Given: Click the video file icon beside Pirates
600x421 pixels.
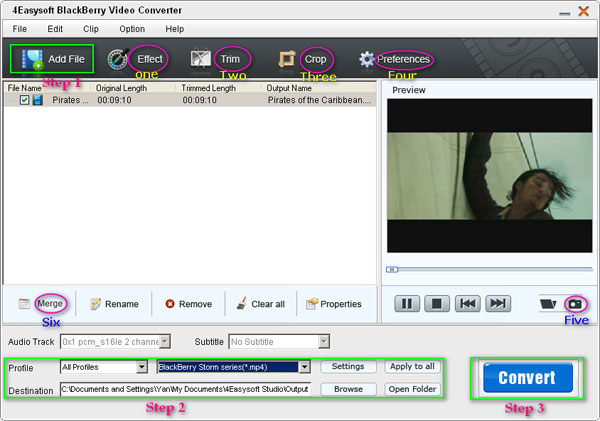Looking at the screenshot, I should tap(38, 100).
